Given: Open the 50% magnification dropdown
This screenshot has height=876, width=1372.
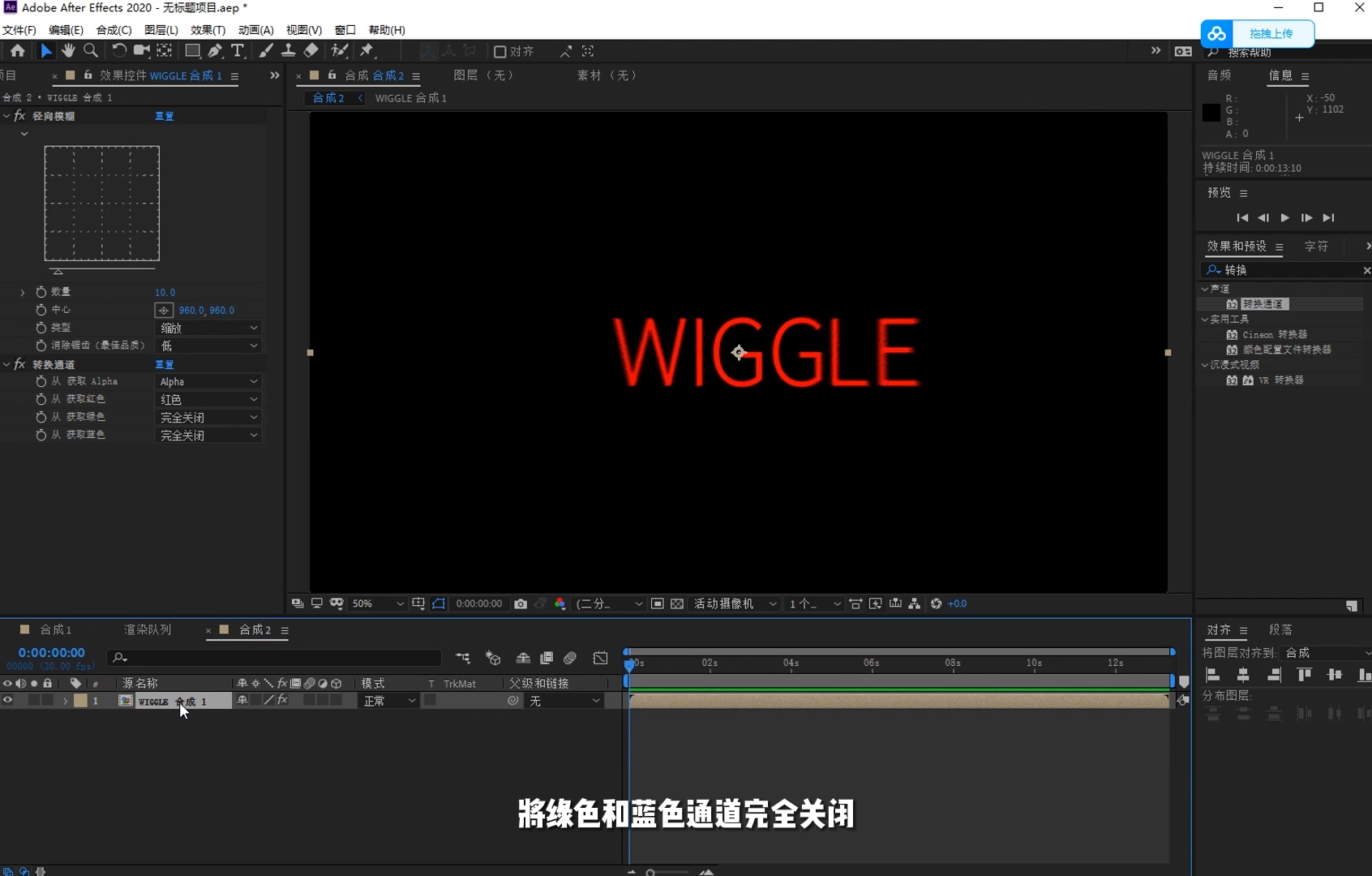Looking at the screenshot, I should (377, 603).
